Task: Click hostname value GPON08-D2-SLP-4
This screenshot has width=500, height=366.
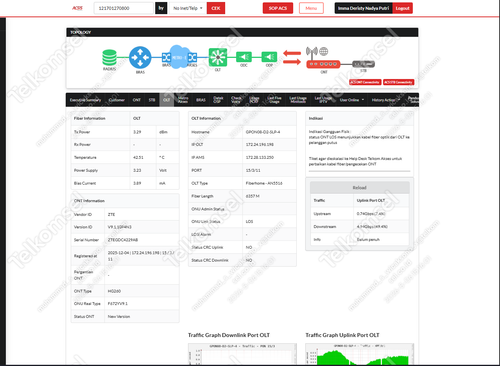Action: 263,132
